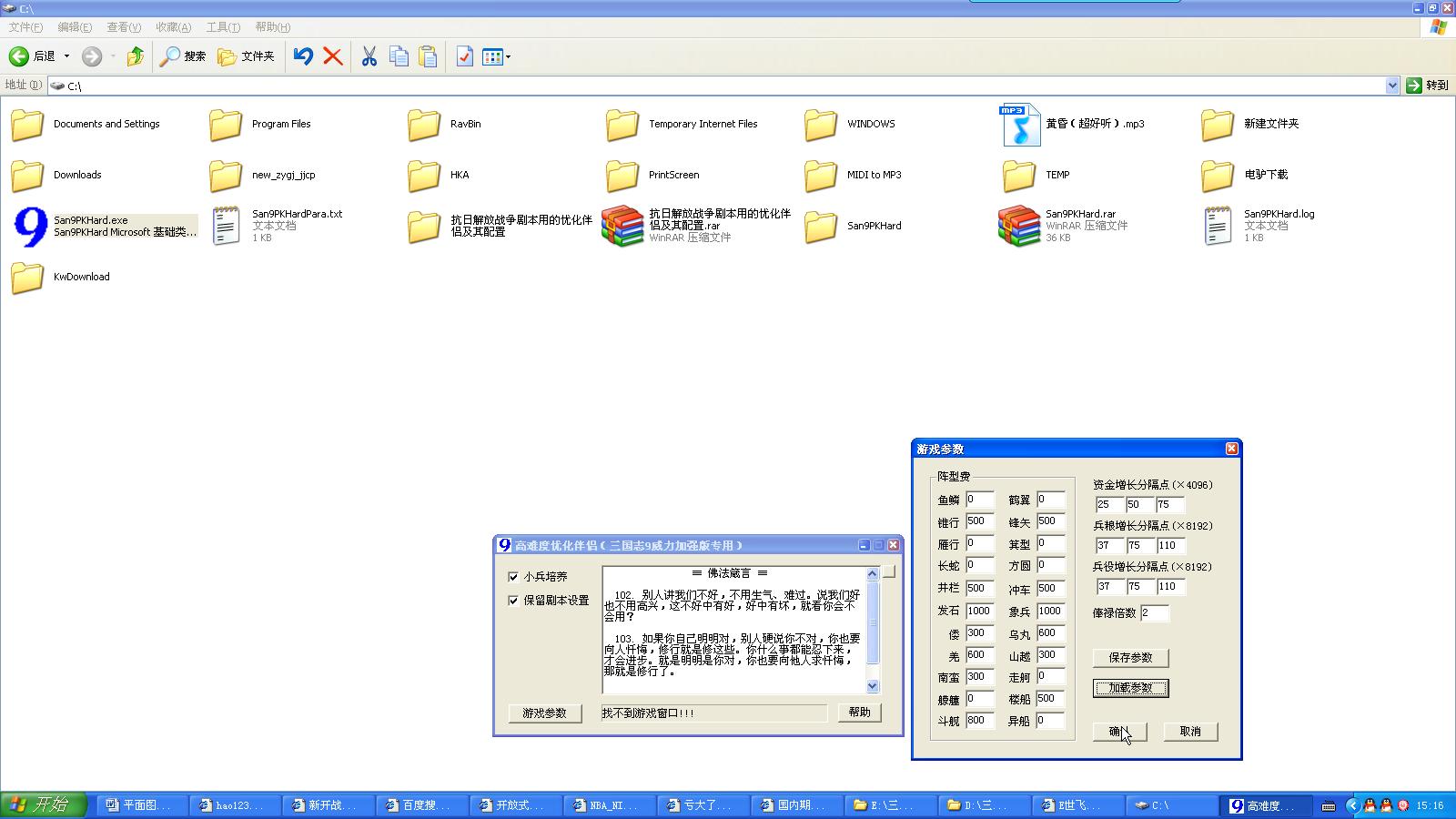Click the 俸禄倍数 input field
Screen dimensions: 1456x819
point(1154,613)
